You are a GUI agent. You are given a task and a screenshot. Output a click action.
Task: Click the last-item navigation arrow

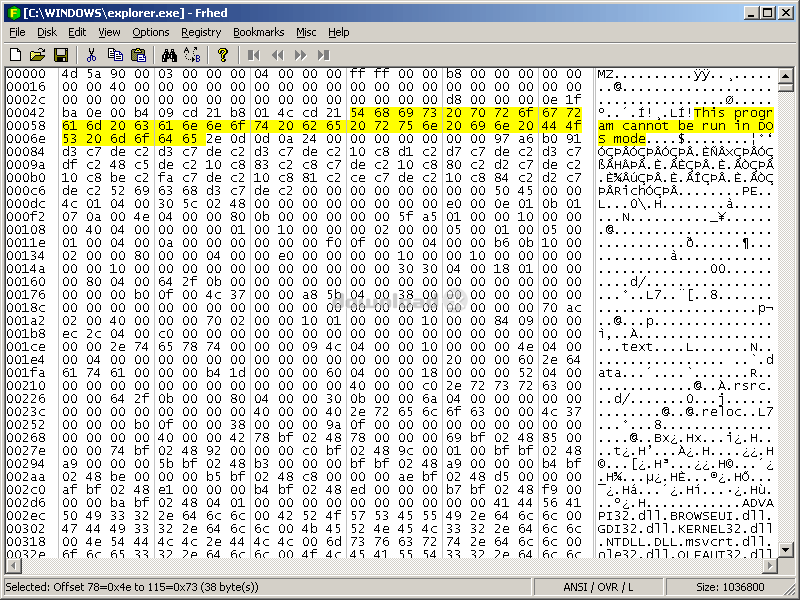click(323, 55)
